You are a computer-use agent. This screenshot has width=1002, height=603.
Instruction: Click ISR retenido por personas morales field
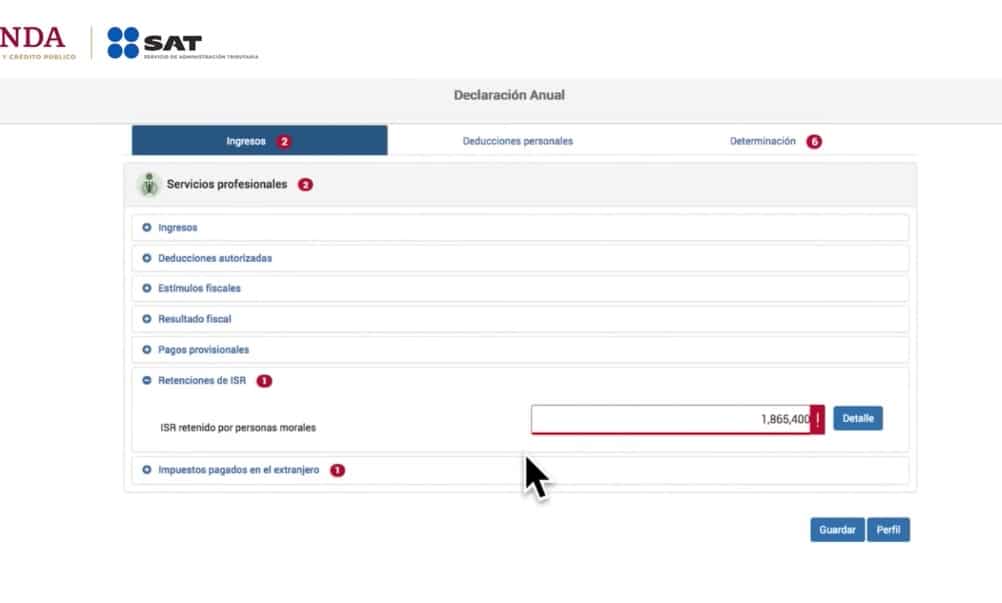click(x=670, y=420)
